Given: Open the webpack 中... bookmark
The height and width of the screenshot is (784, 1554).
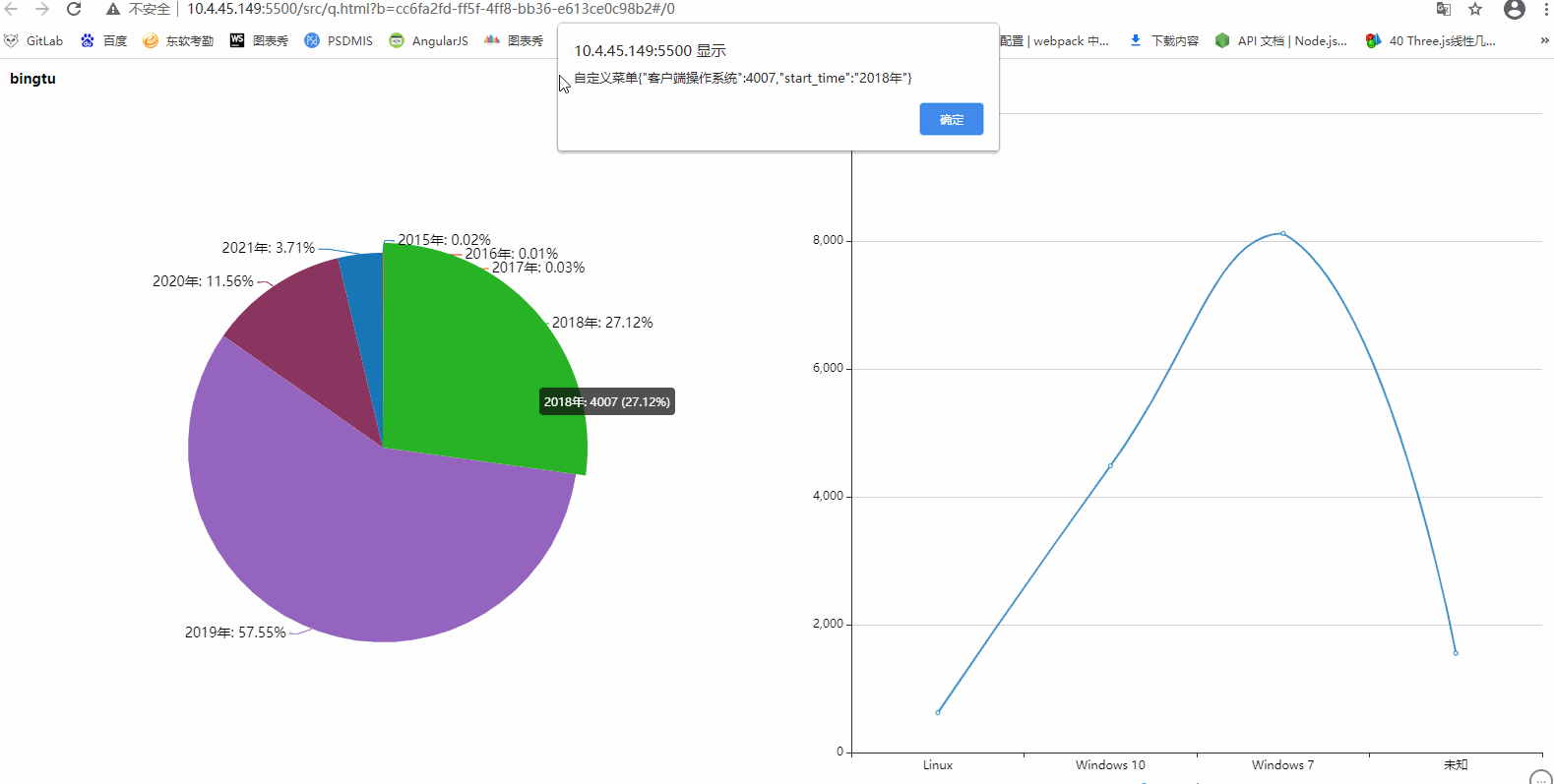Looking at the screenshot, I should point(1054,40).
